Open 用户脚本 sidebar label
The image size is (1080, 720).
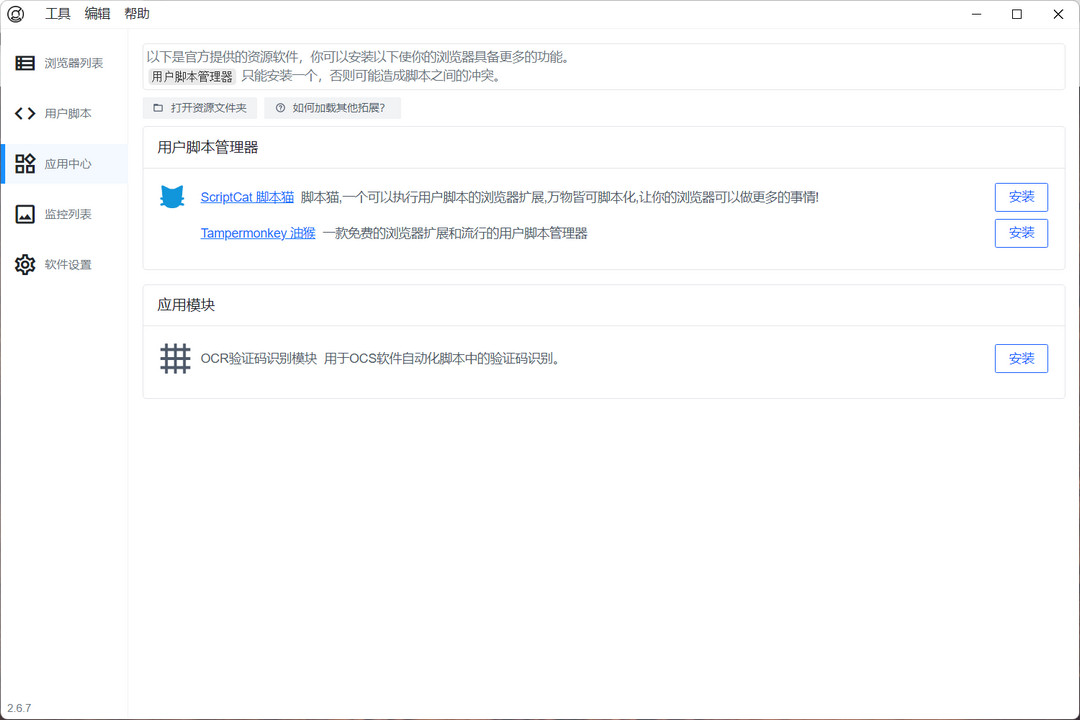(x=68, y=114)
